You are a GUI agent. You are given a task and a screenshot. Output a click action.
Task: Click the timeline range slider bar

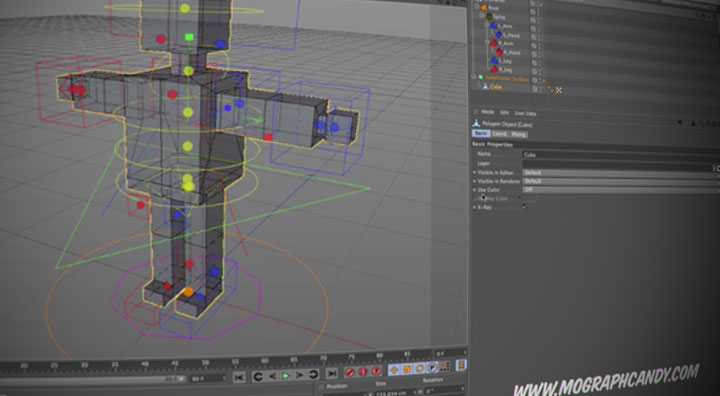(92, 381)
